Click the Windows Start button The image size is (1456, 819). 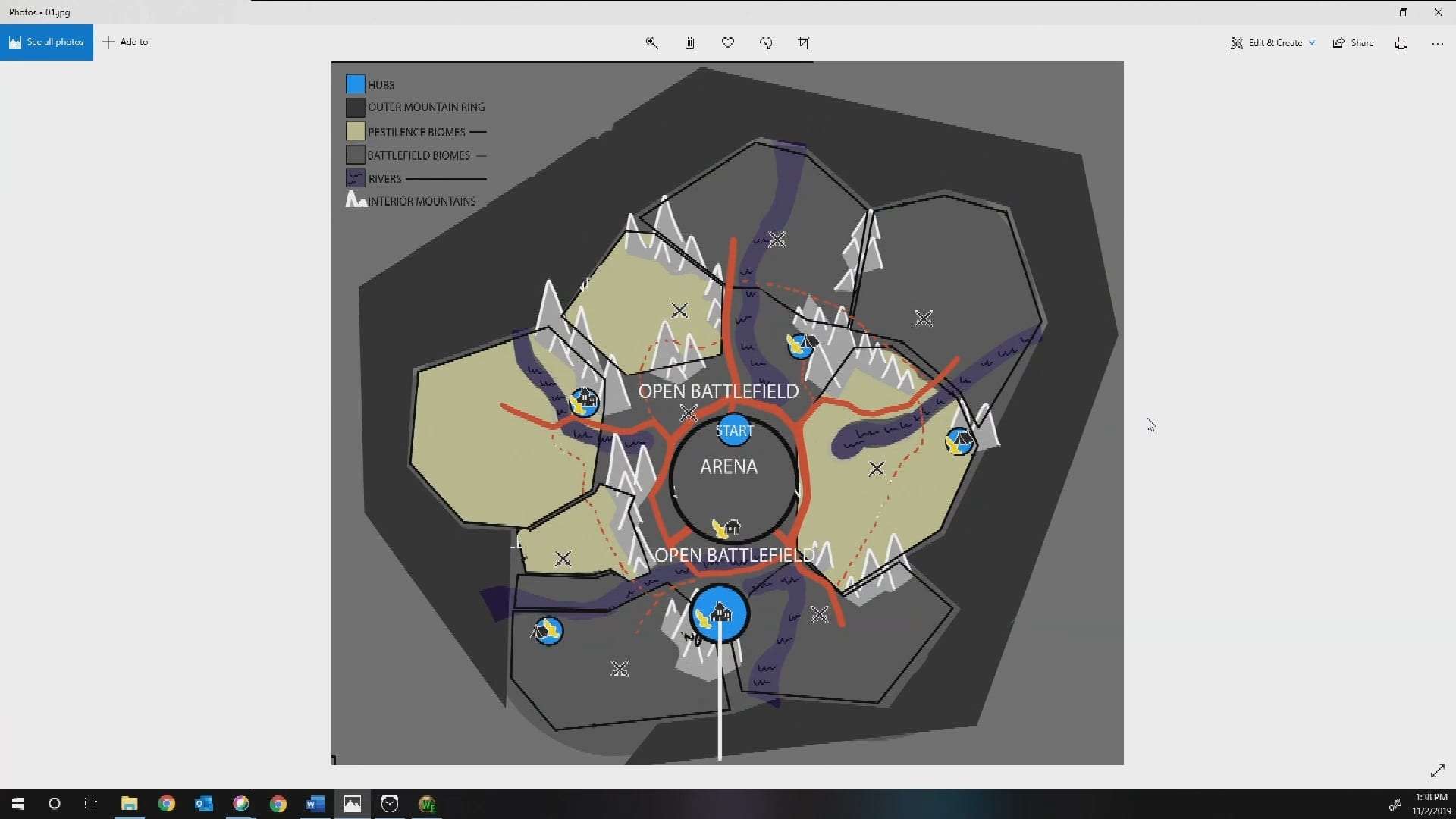(18, 804)
